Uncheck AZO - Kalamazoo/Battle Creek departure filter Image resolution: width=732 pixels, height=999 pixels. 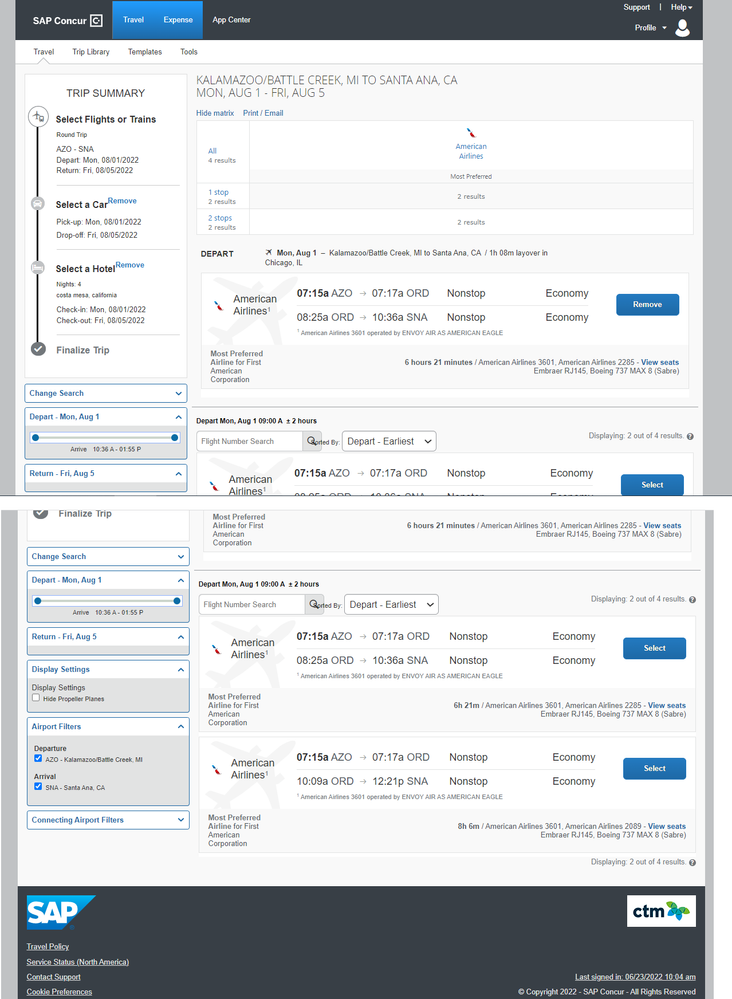click(x=38, y=758)
